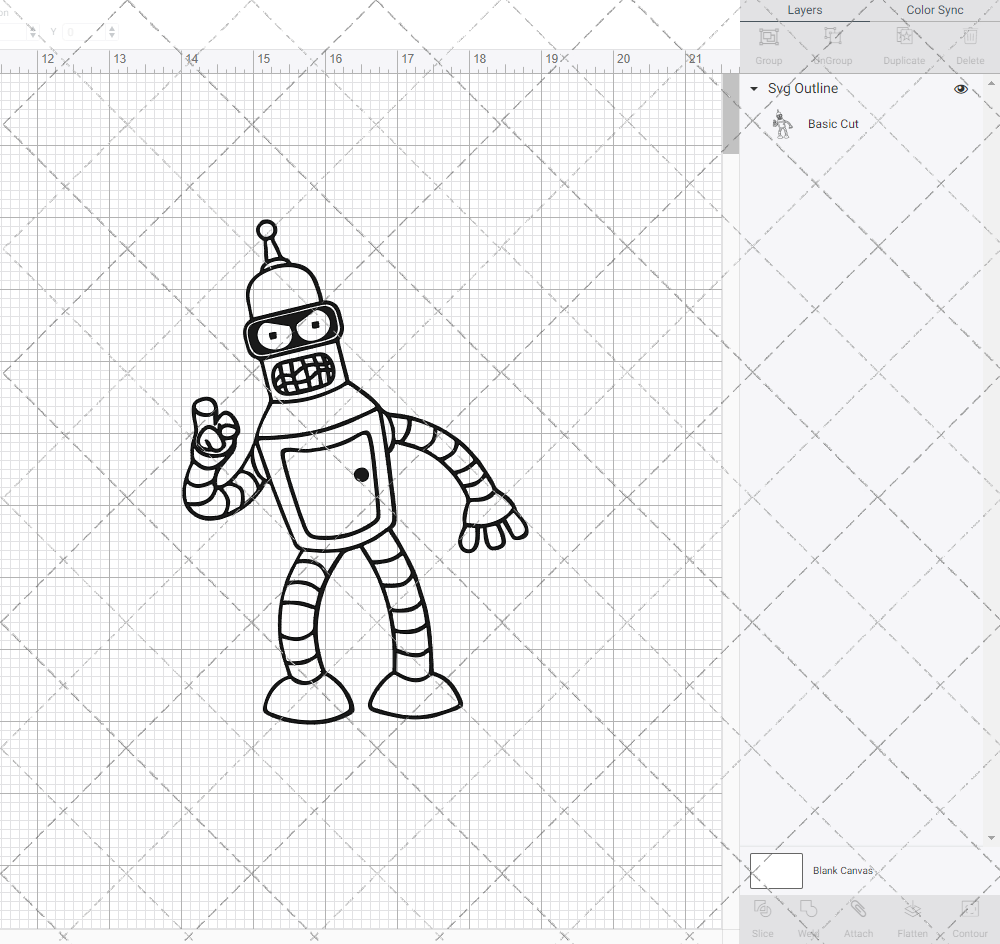The image size is (1000, 944).
Task: Click the Flatten tool icon
Action: point(912,912)
